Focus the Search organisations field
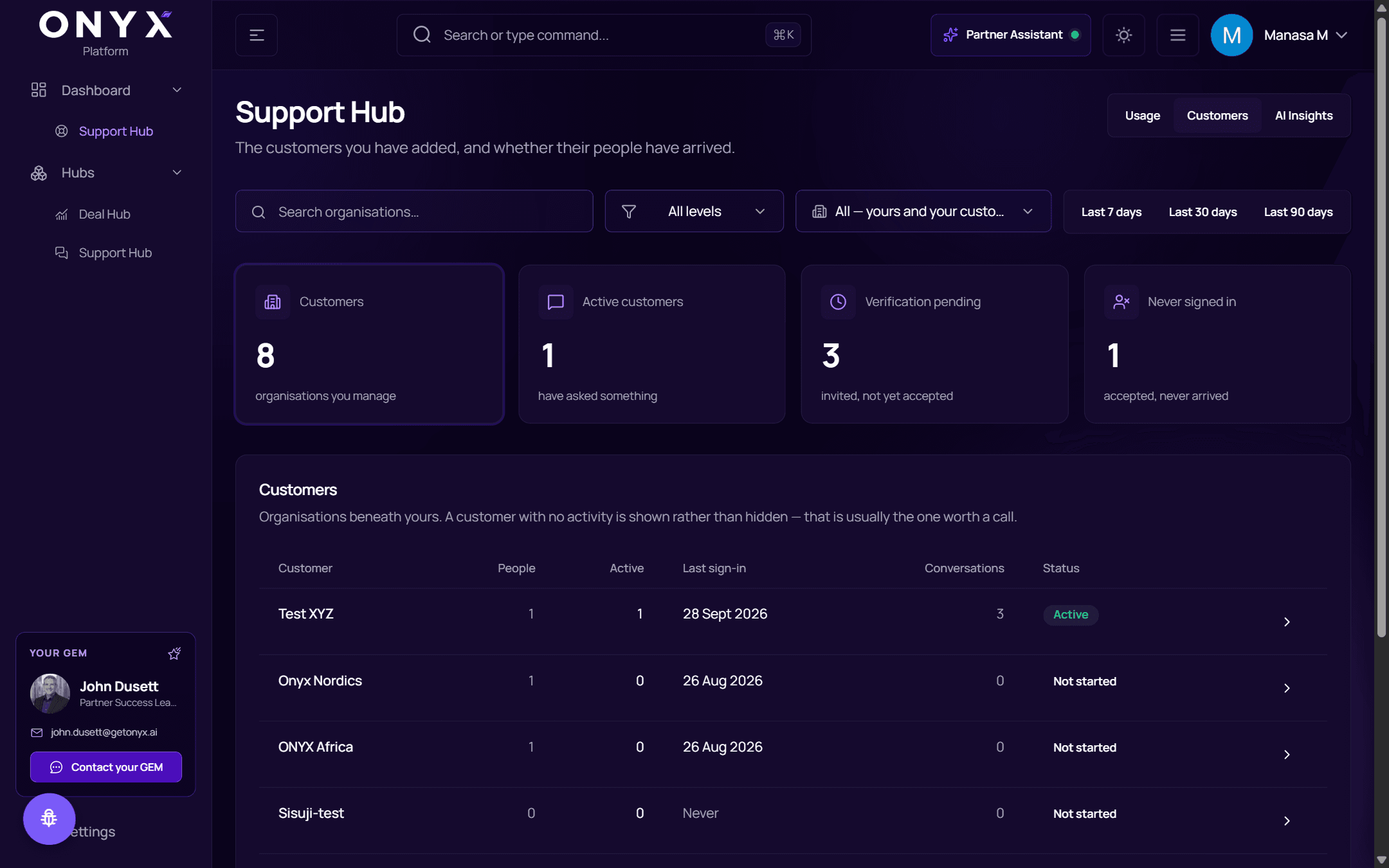 (x=414, y=212)
